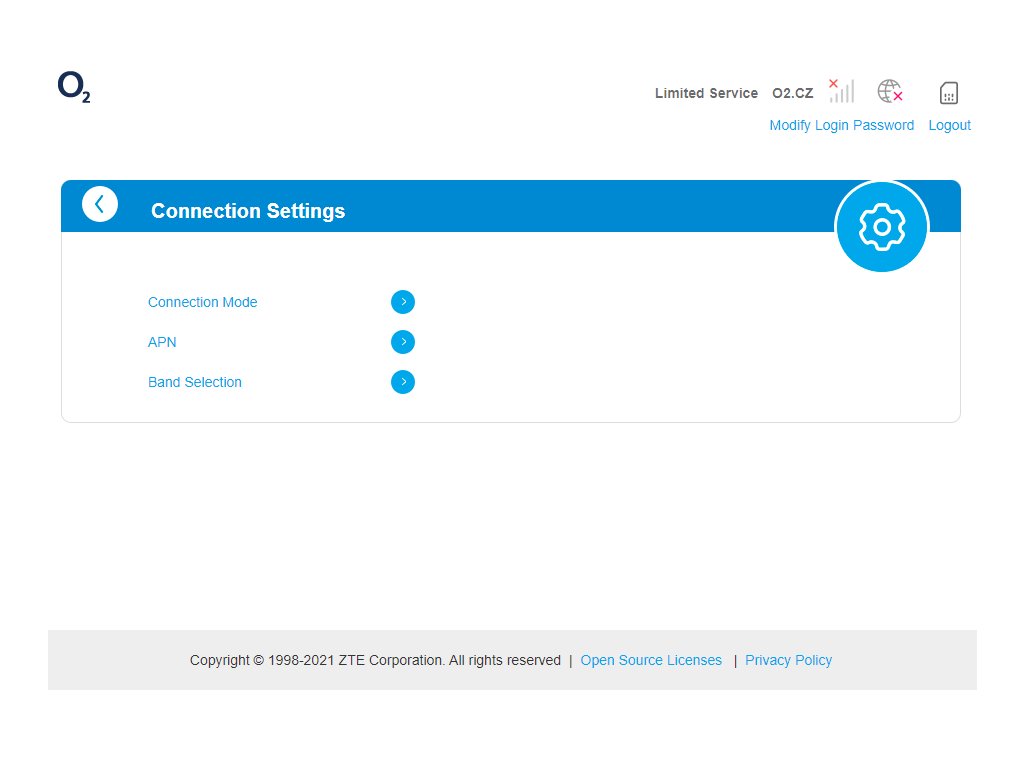Viewport: 1024px width, 768px height.
Task: Open the Connection Mode settings link
Action: click(202, 302)
